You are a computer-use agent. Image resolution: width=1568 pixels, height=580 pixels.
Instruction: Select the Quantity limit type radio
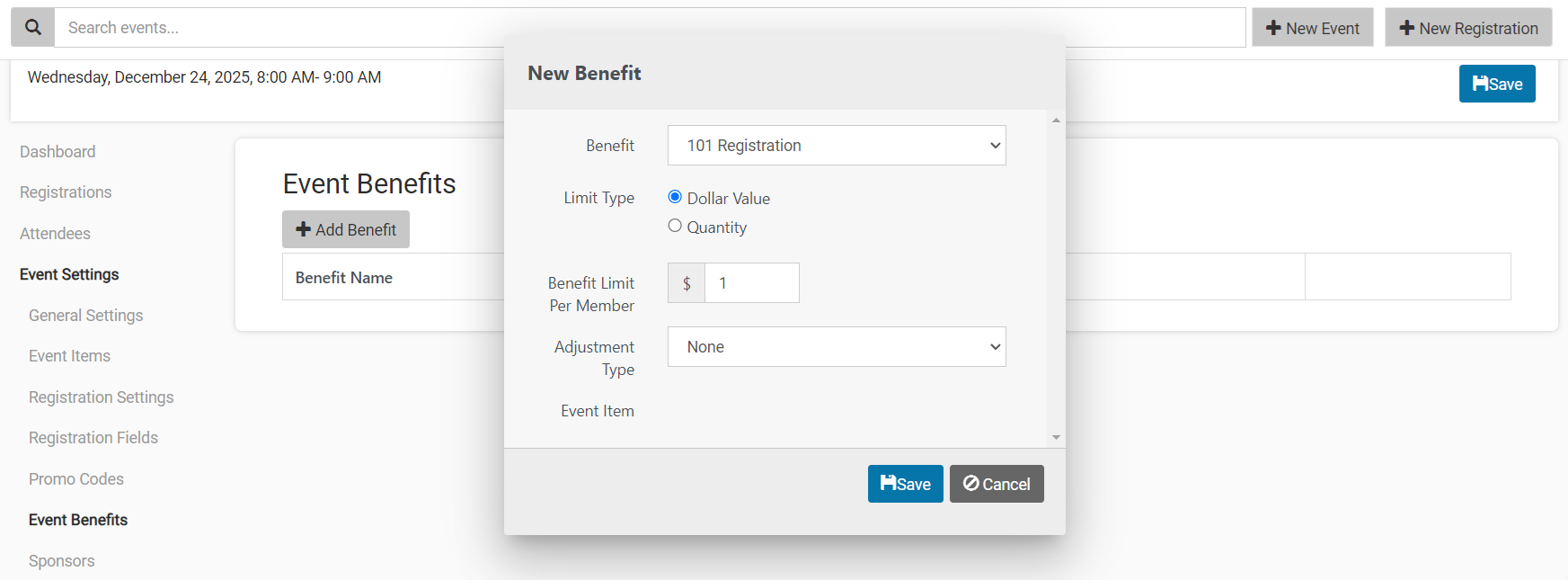pos(675,226)
